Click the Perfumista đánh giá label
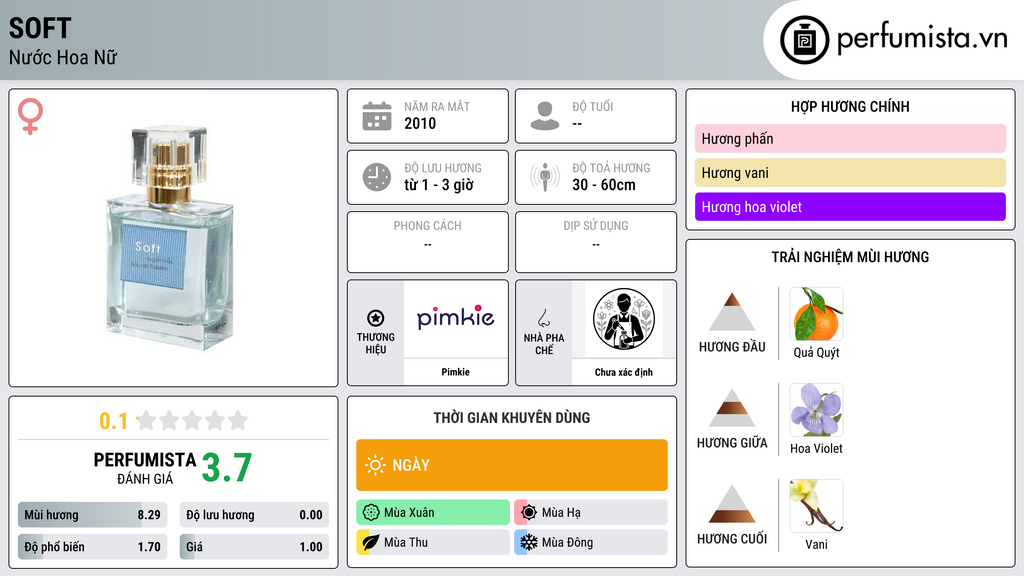Viewport: 1024px width, 576px height. coord(145,468)
